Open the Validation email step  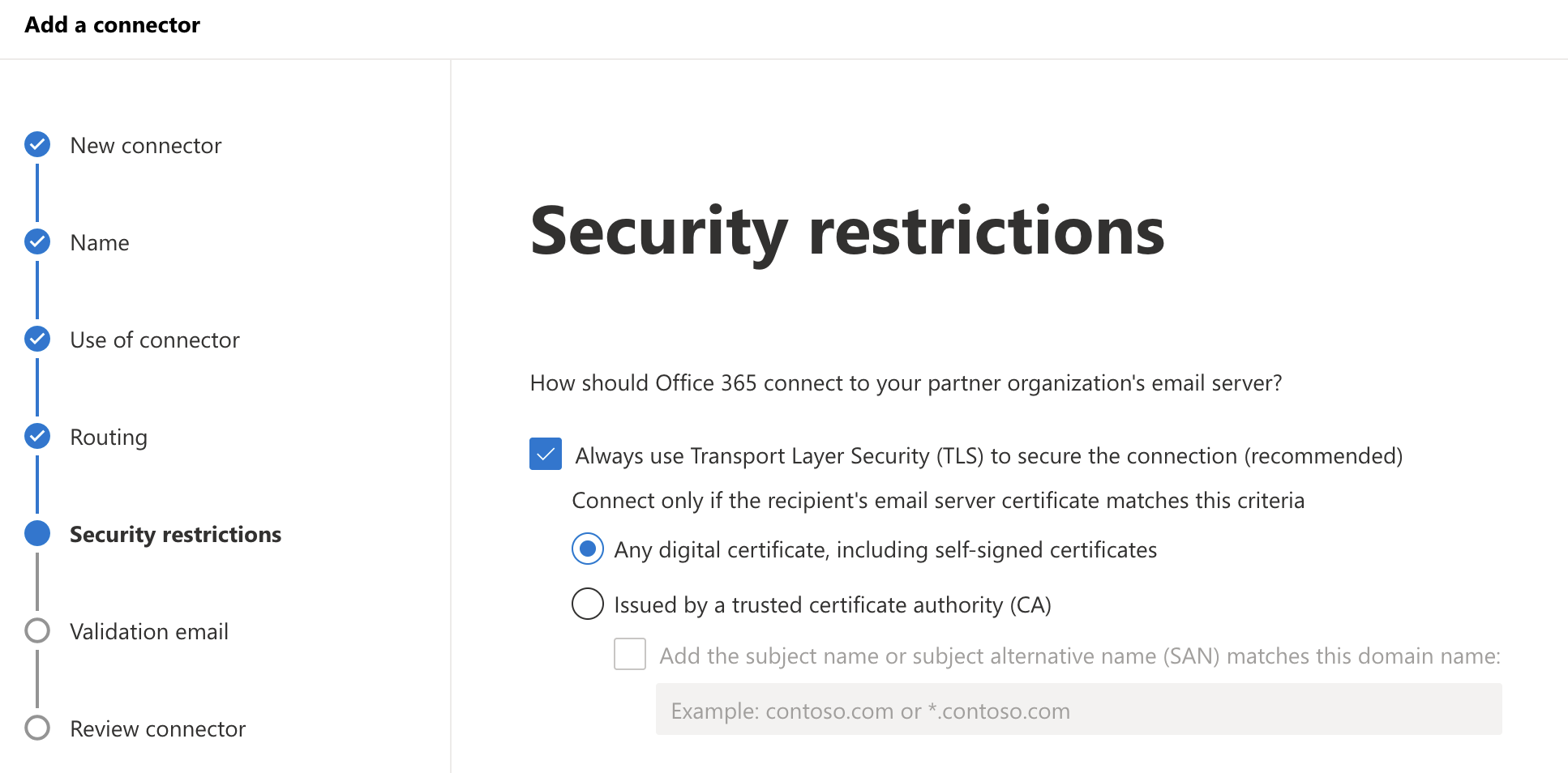coord(149,631)
